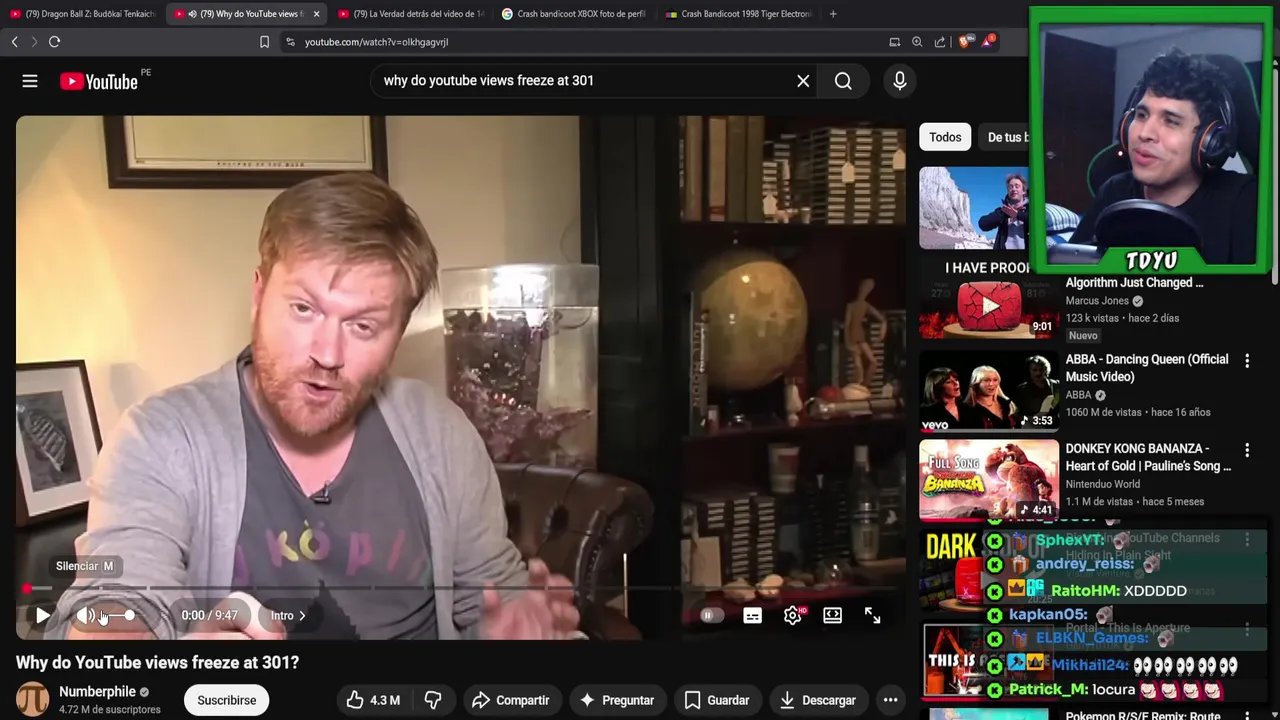This screenshot has height=720, width=1280.
Task: Save video with the Guardar button
Action: click(x=716, y=700)
